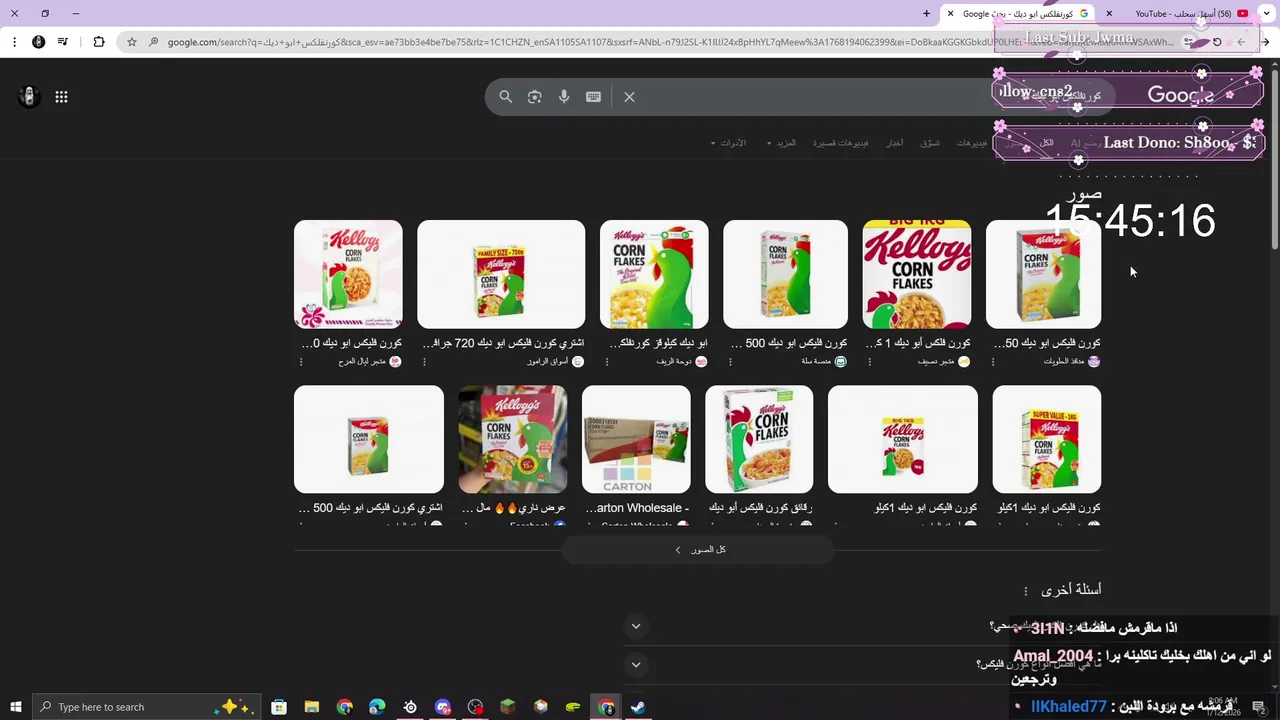Select the تسوّق shopping filter
The width and height of the screenshot is (1280, 720).
tap(930, 143)
